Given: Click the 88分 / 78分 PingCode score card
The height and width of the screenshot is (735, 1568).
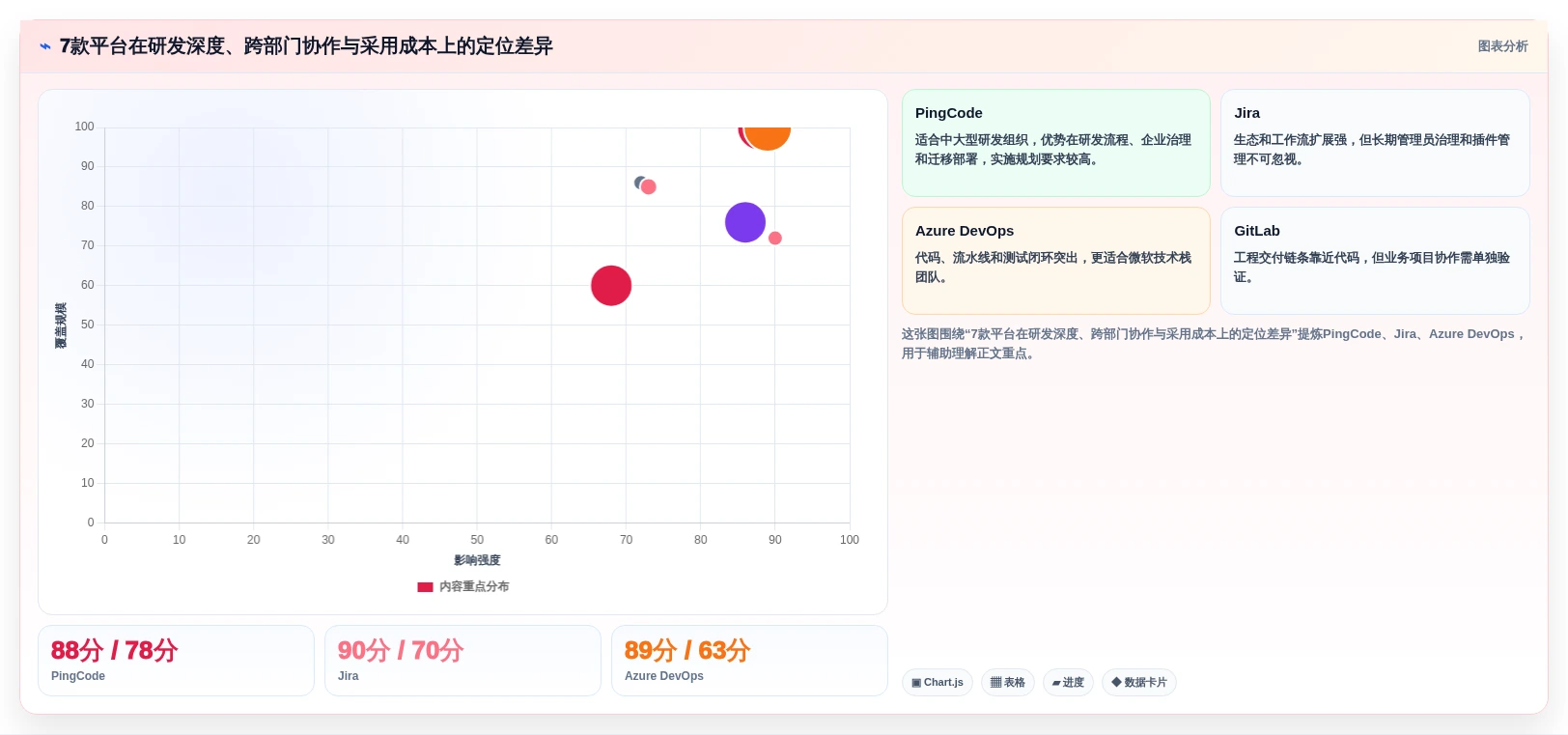Looking at the screenshot, I should click(x=176, y=661).
